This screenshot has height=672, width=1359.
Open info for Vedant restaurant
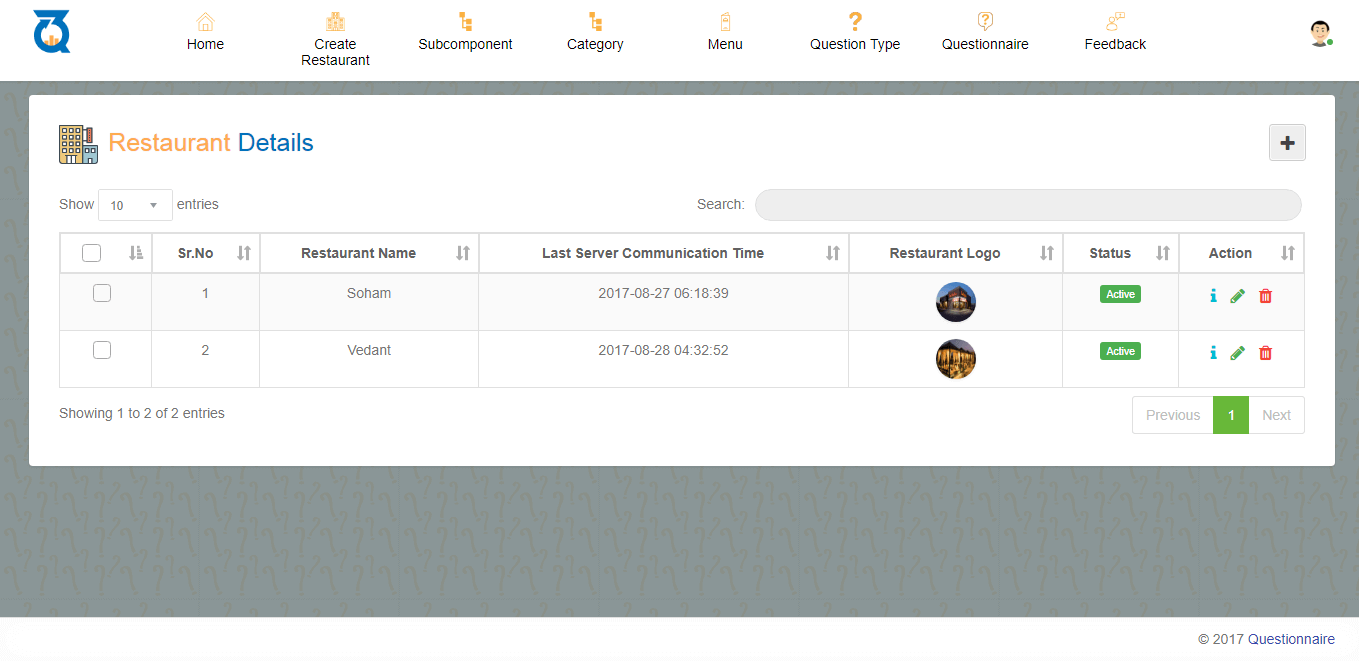click(1213, 353)
